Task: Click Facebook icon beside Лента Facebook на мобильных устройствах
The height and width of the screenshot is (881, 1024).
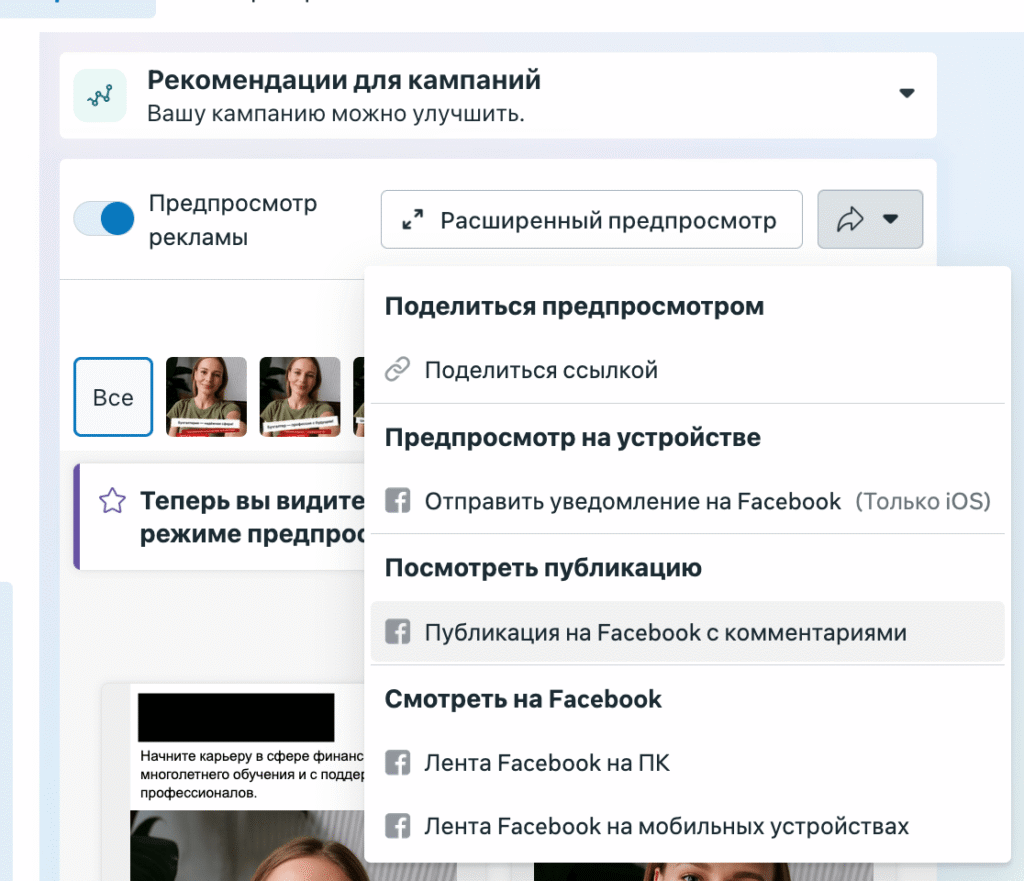Action: (398, 826)
